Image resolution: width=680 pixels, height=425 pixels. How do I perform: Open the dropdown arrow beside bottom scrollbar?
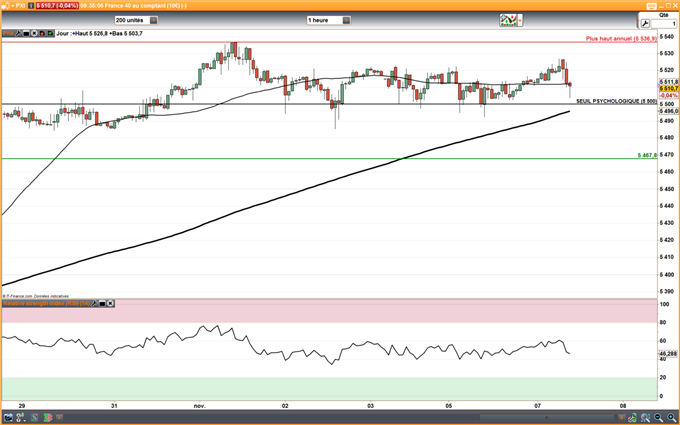click(x=621, y=418)
